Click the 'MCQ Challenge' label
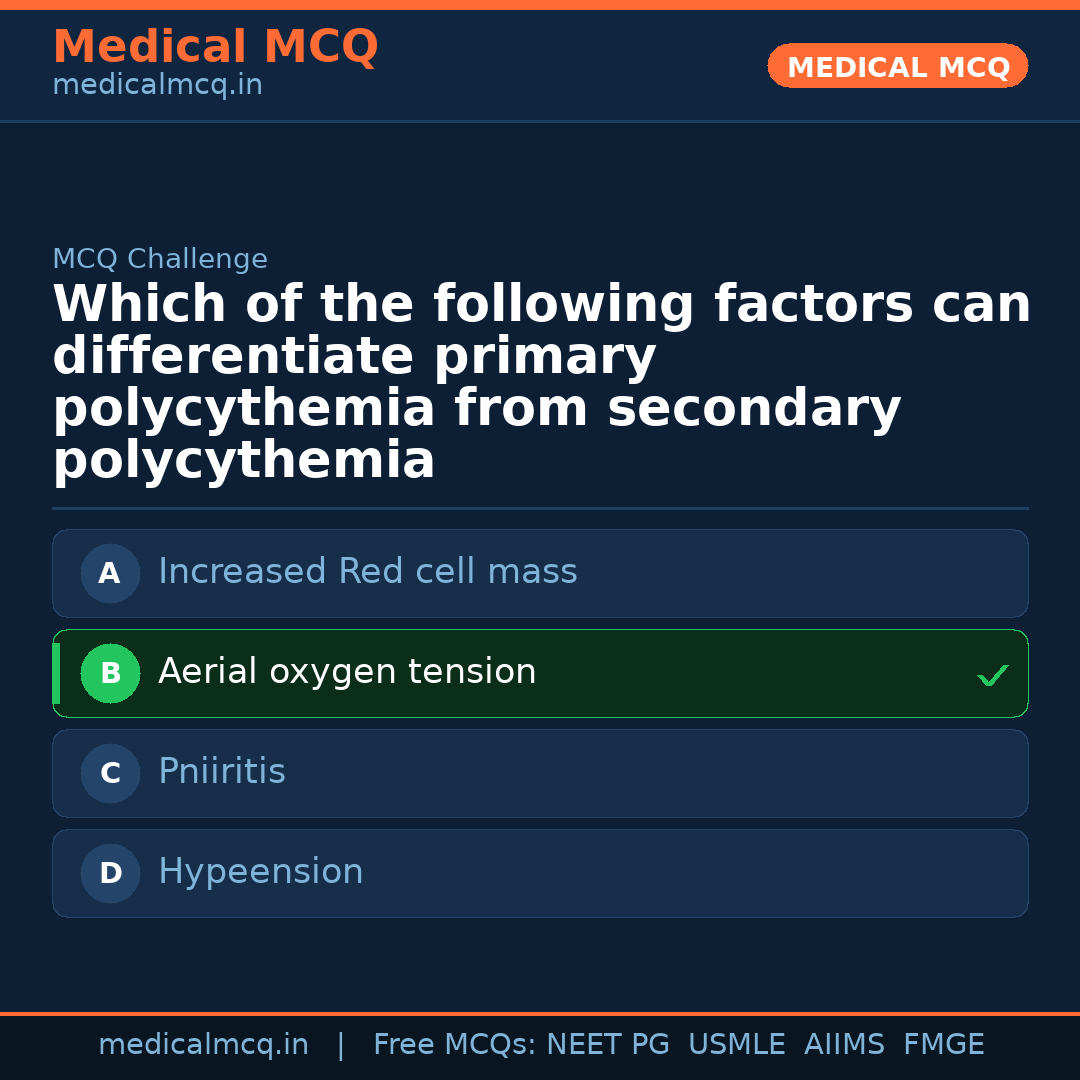Image resolution: width=1080 pixels, height=1080 pixels. pyautogui.click(x=160, y=260)
